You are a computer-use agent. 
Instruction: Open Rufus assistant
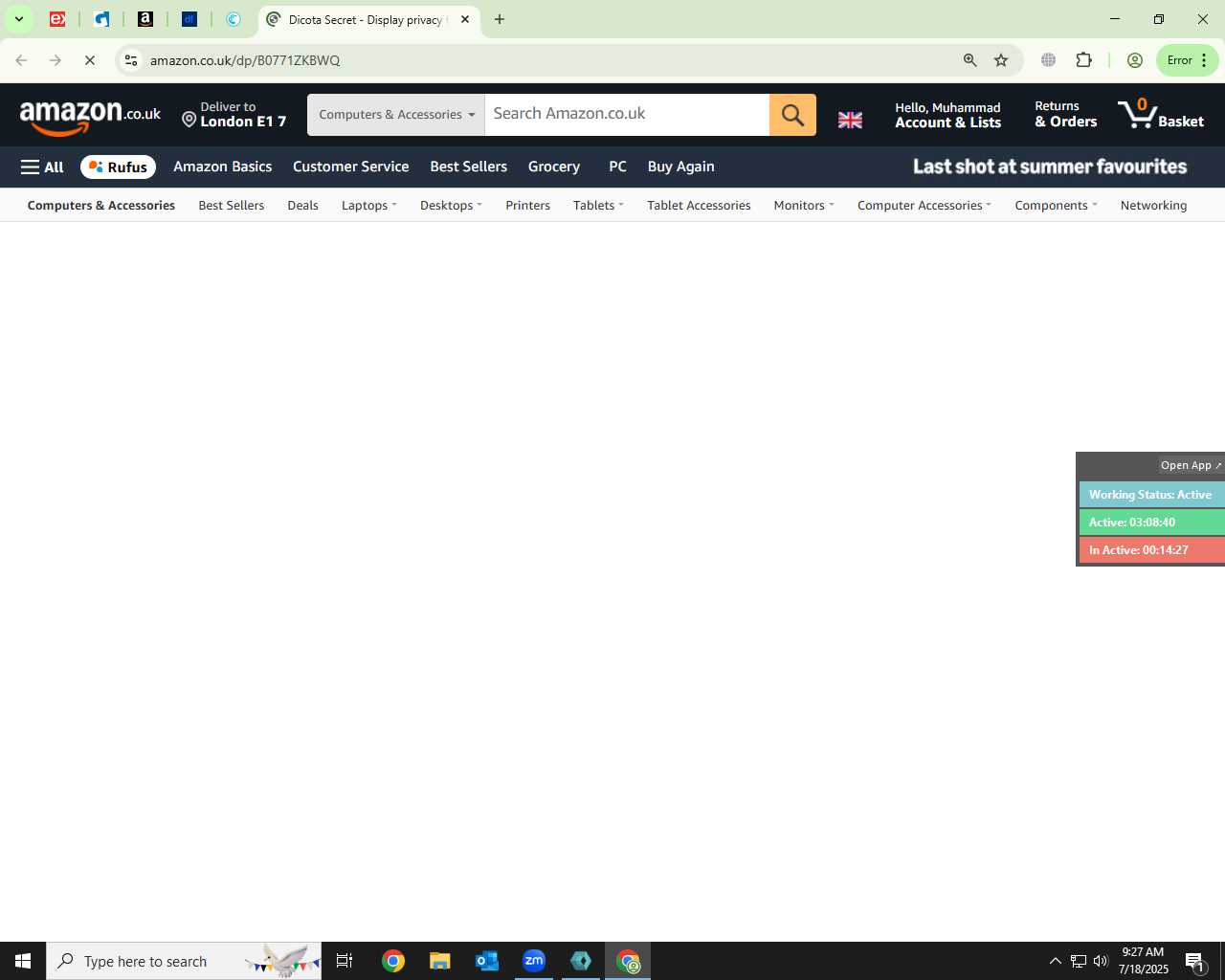tap(118, 167)
